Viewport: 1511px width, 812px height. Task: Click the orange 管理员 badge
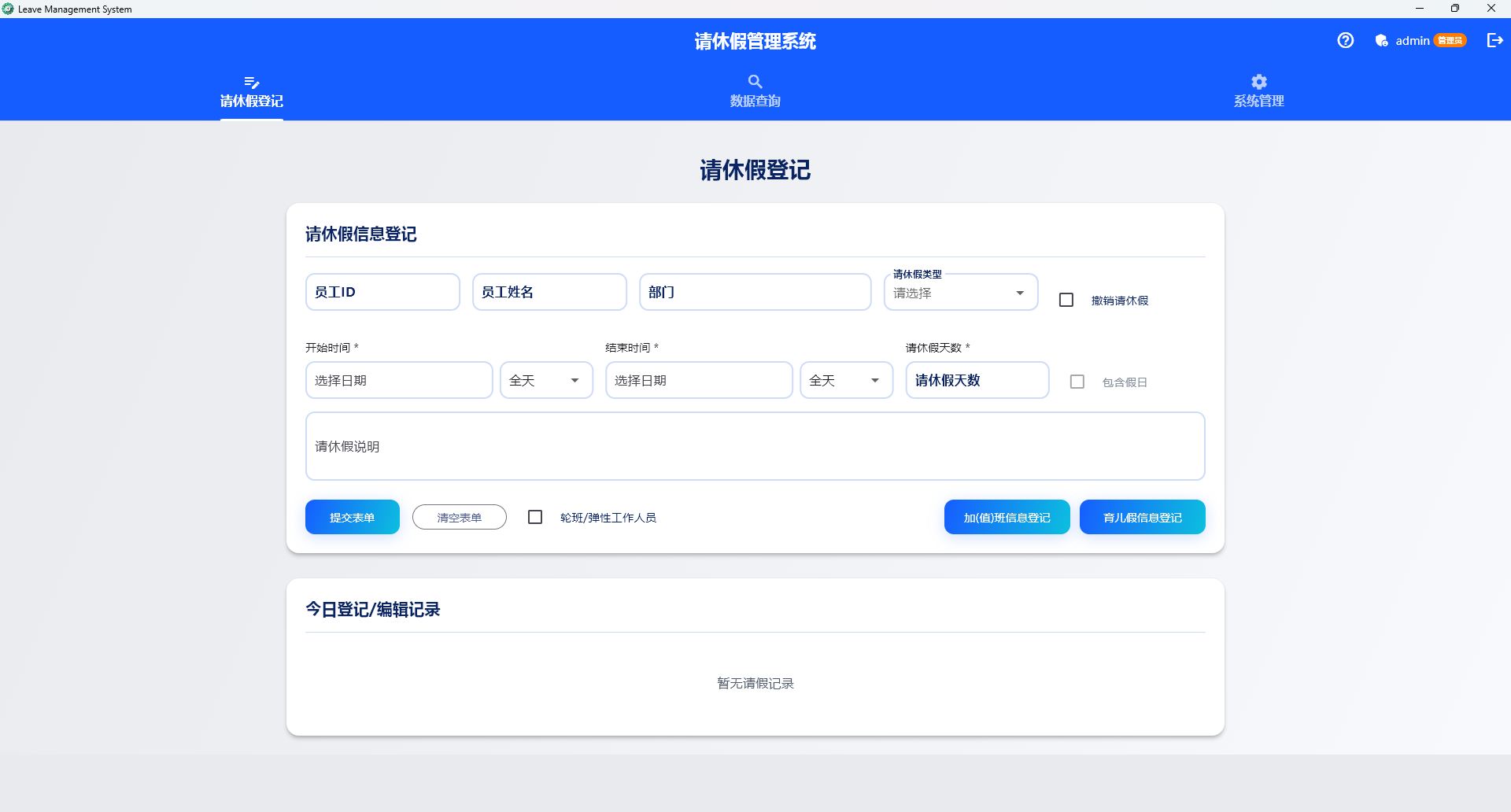[x=1450, y=41]
